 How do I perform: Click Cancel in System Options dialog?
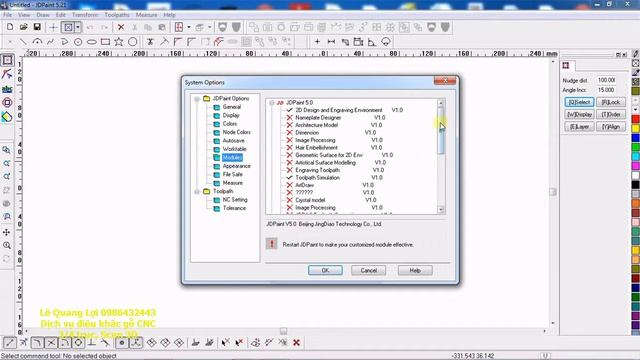369,270
